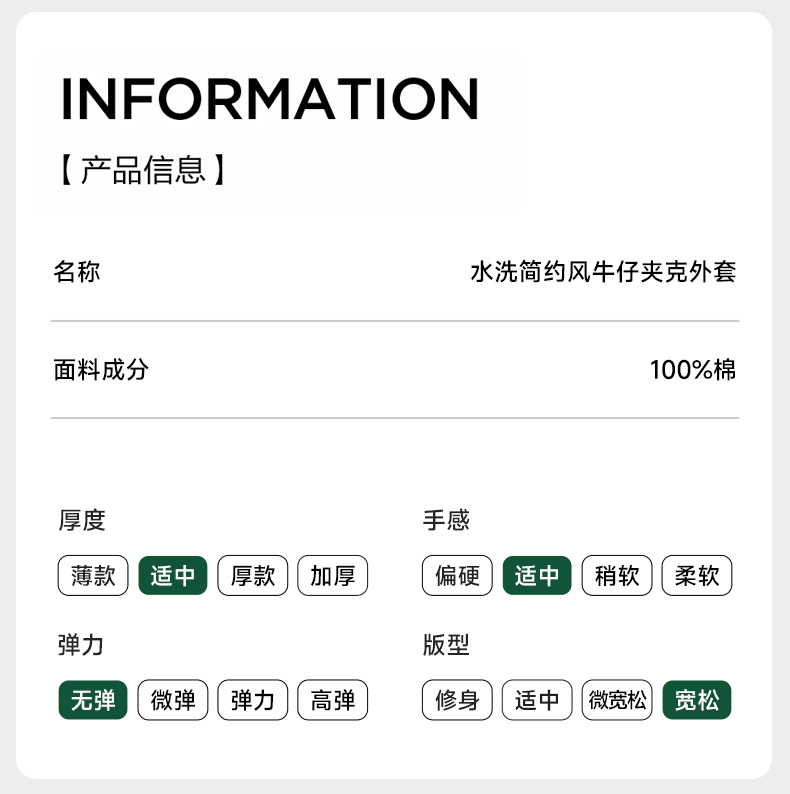Choose 微弹 elasticity option
This screenshot has width=790, height=794.
coord(173,700)
